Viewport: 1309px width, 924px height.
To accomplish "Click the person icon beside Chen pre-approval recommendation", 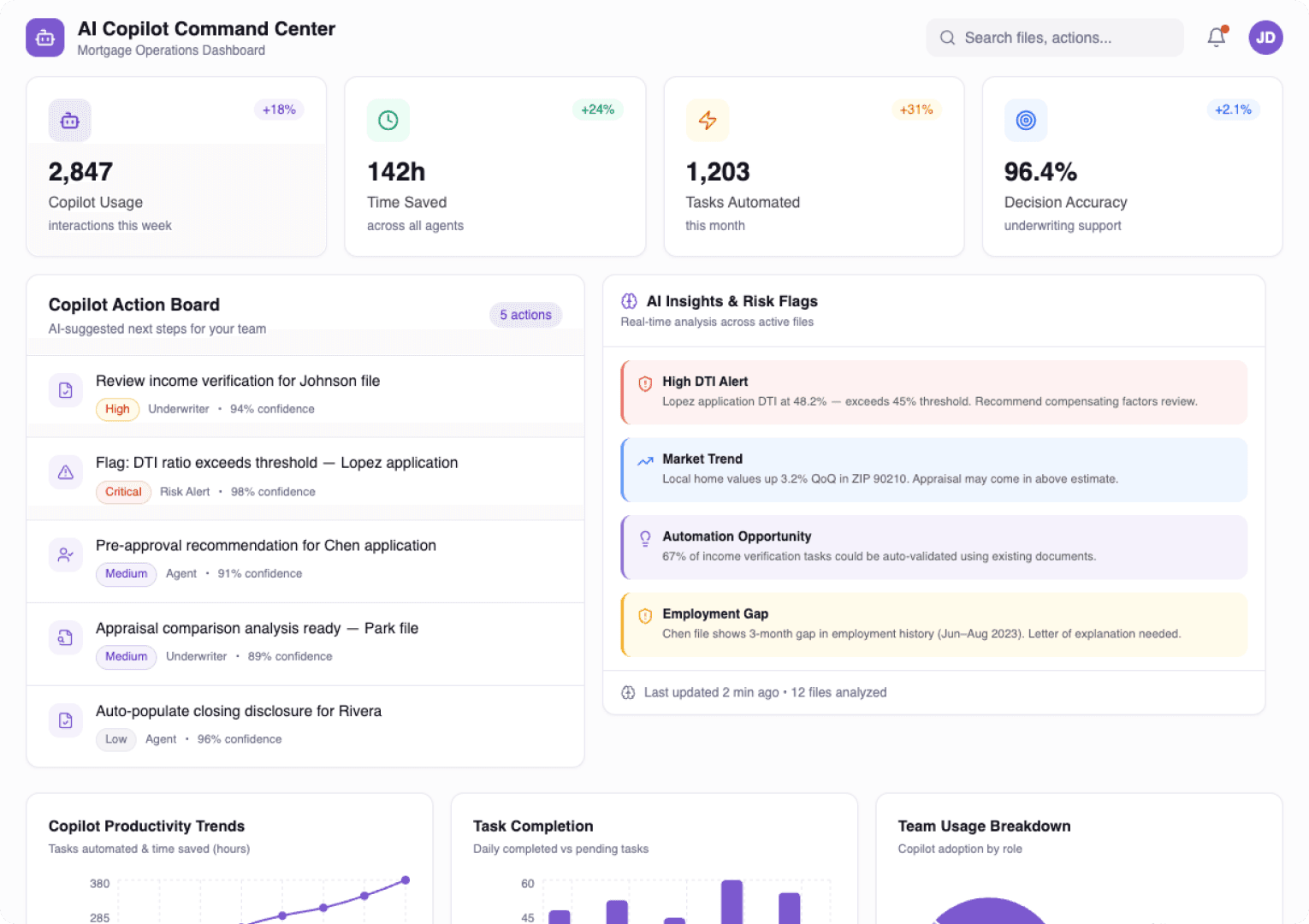I will pyautogui.click(x=66, y=554).
